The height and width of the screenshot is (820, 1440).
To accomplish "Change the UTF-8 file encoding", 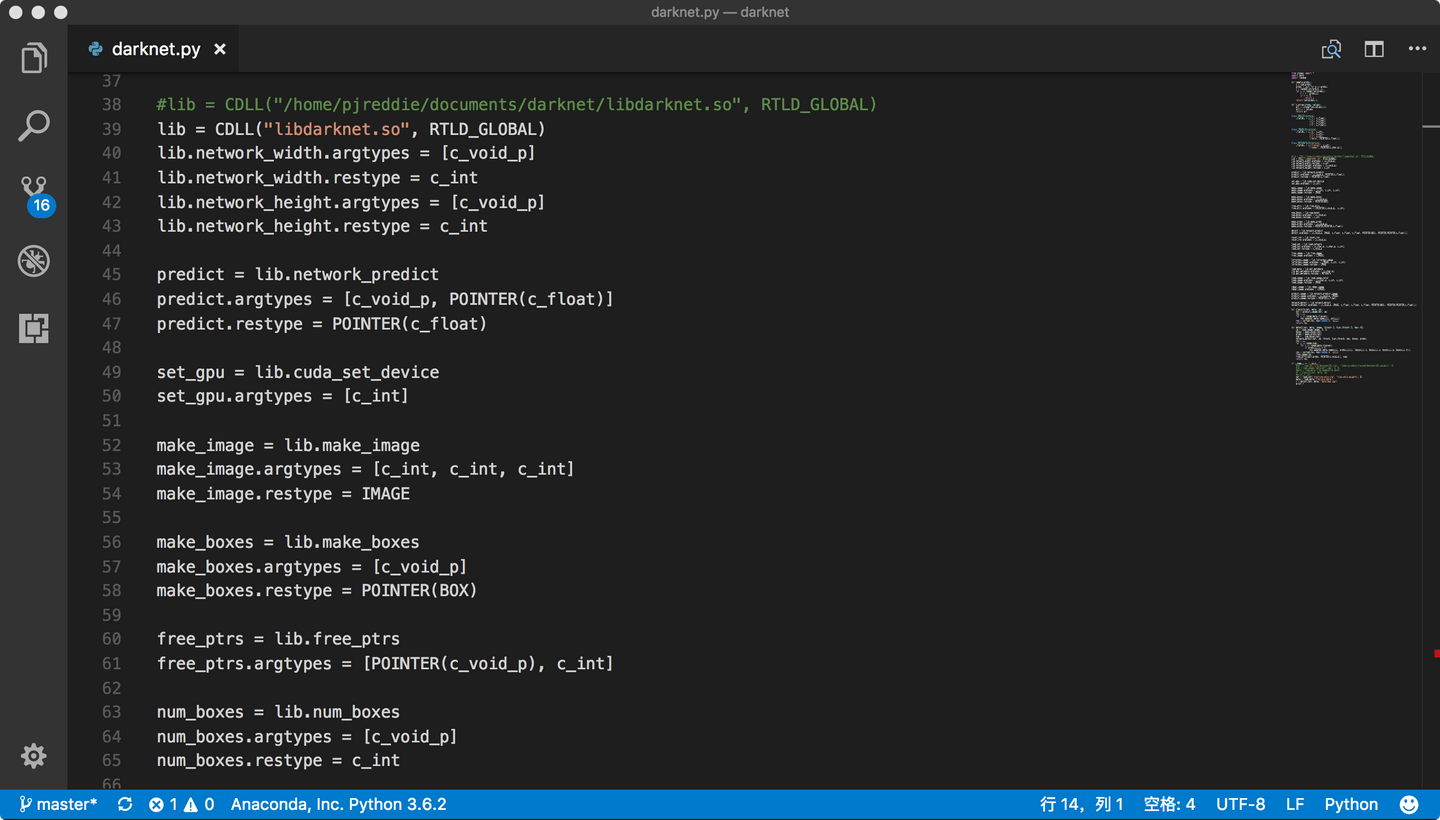I will coord(1240,804).
